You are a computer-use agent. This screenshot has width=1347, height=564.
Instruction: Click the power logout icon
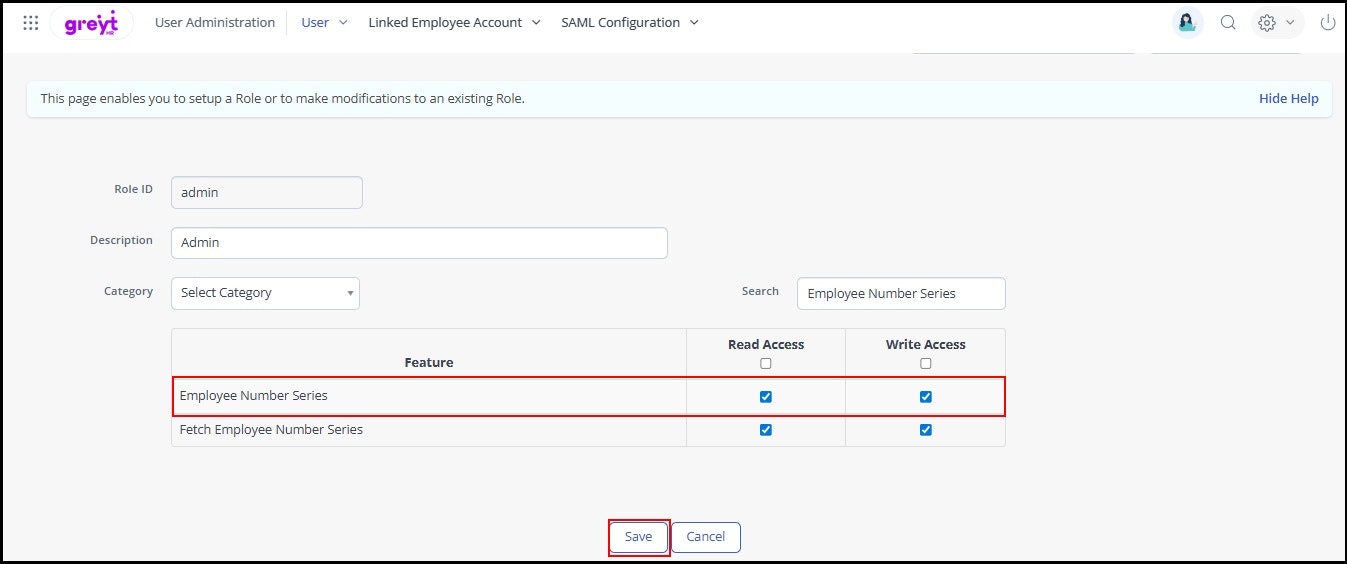pyautogui.click(x=1328, y=23)
